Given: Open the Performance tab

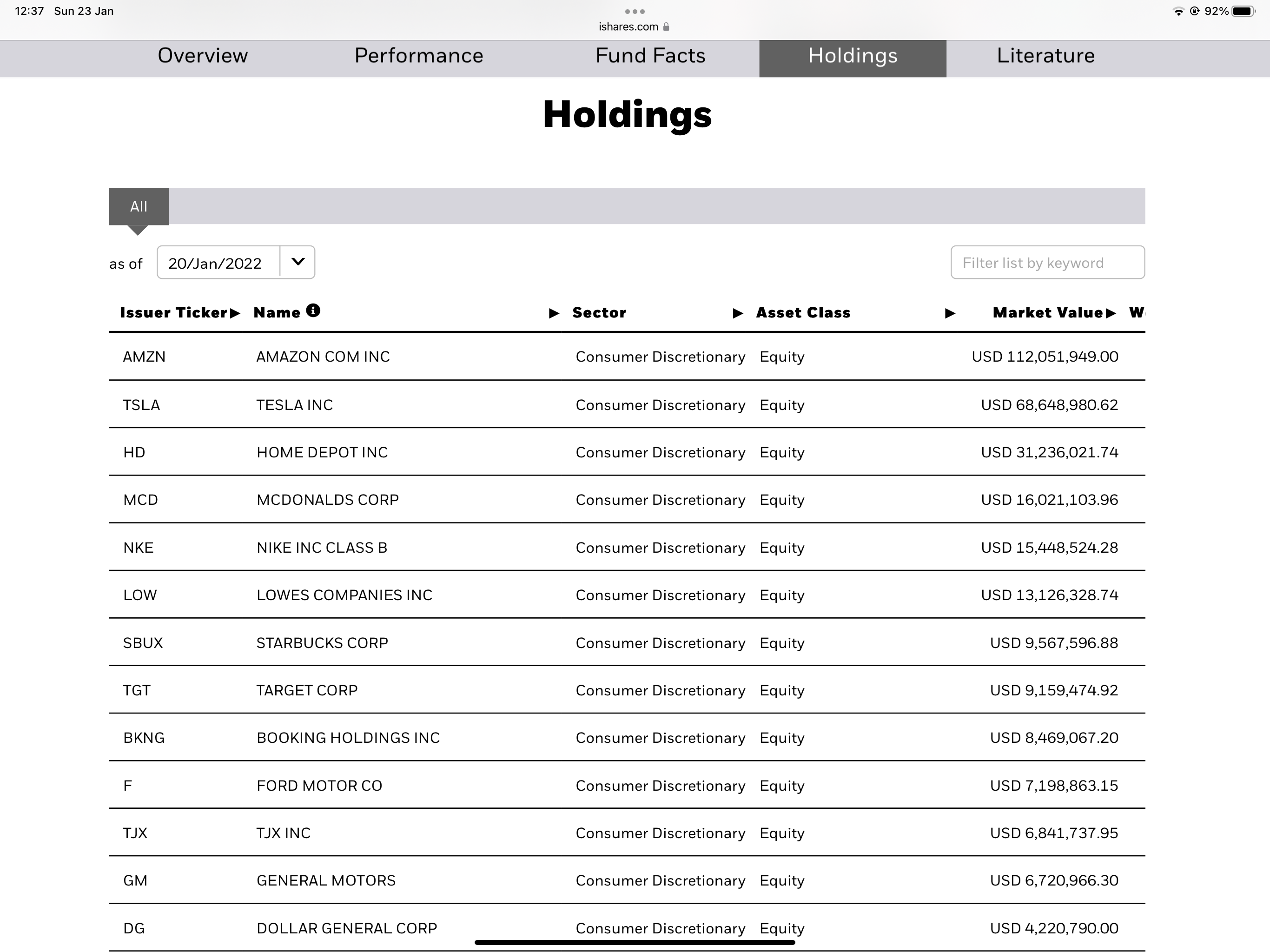Looking at the screenshot, I should tap(418, 56).
